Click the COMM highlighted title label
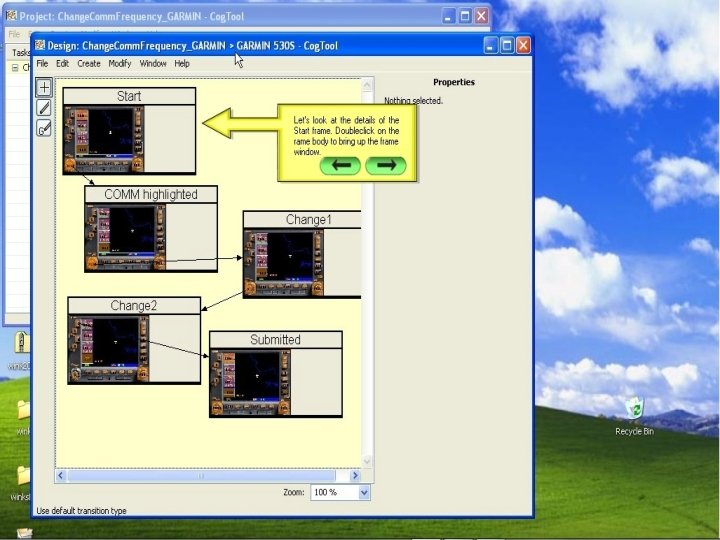 pos(151,194)
